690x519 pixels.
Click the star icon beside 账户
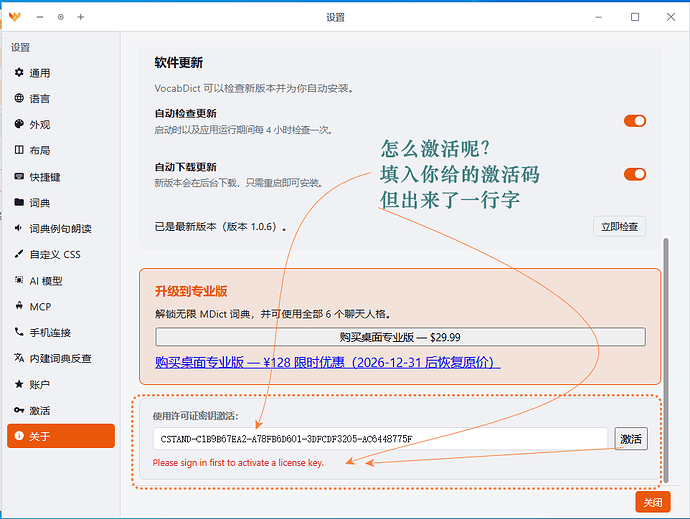[19, 384]
